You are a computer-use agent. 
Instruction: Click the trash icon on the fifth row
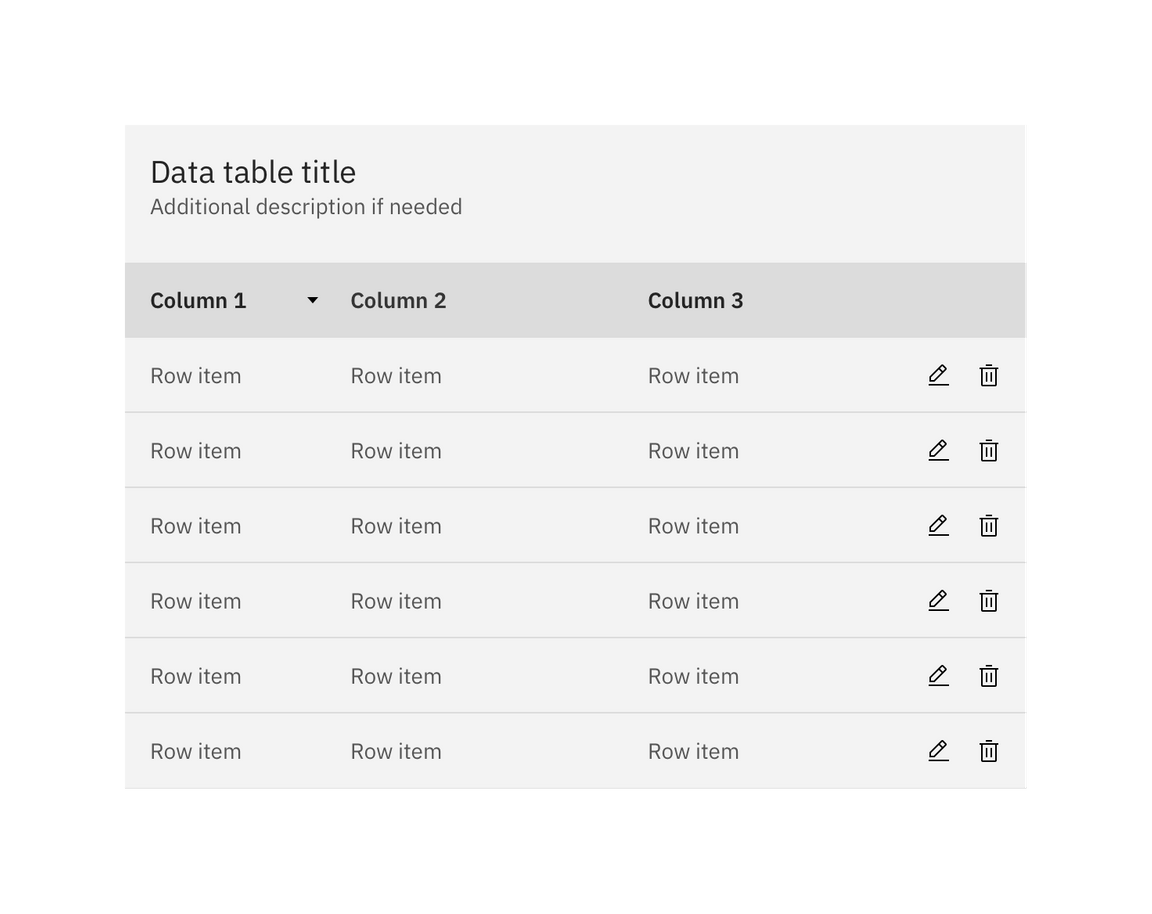coord(988,675)
